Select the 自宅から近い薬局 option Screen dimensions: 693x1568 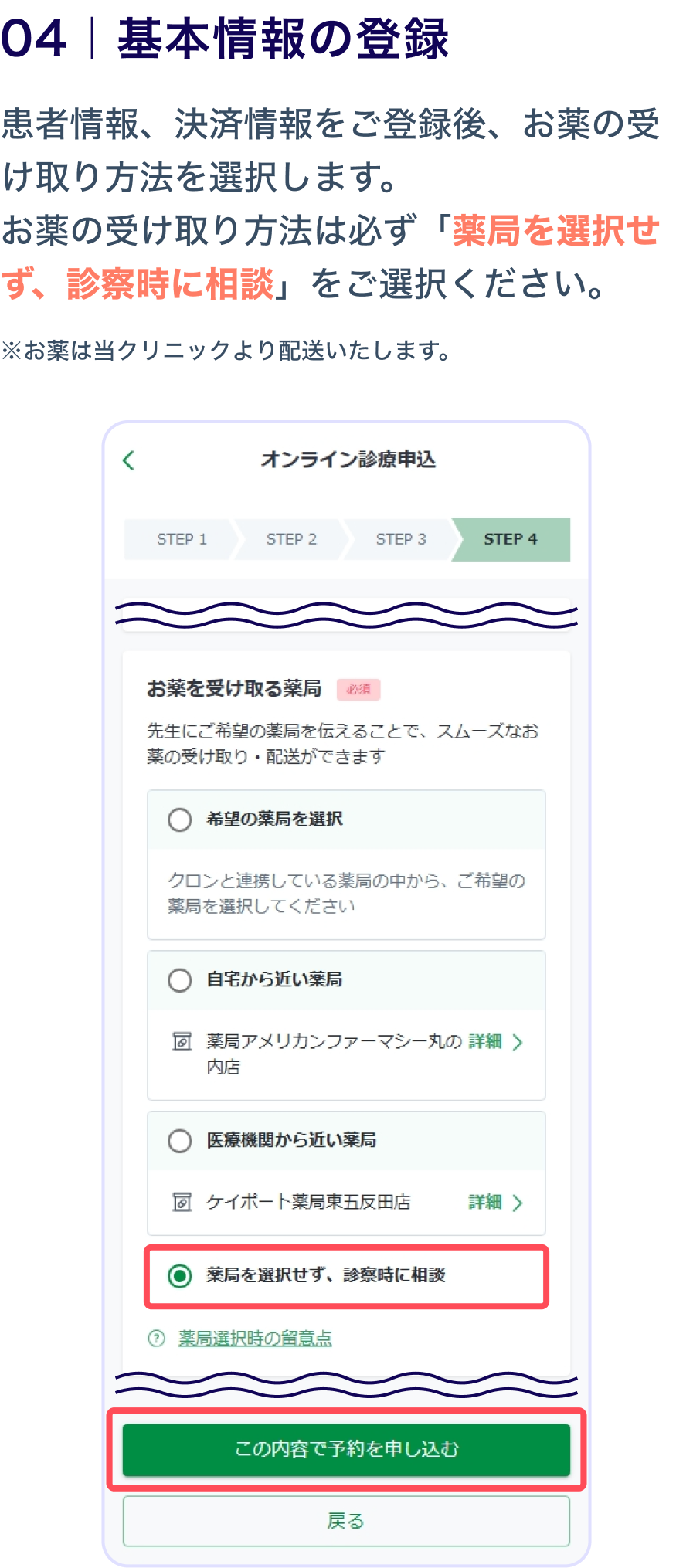coord(178,980)
